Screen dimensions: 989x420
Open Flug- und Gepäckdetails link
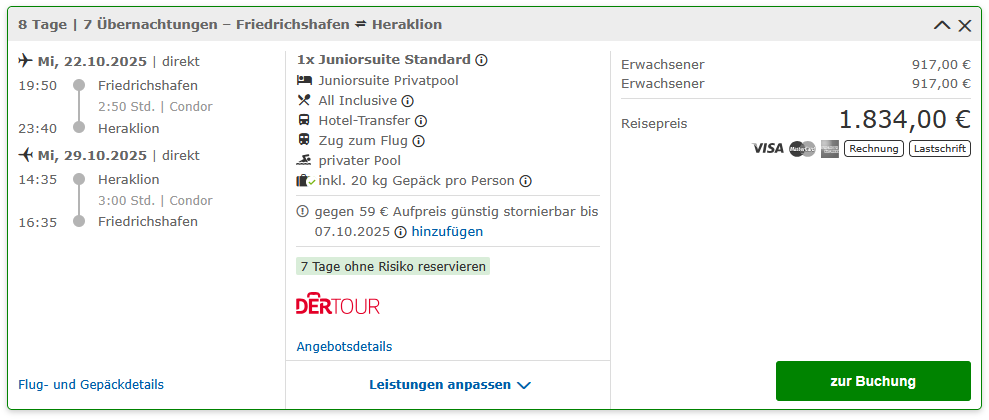coord(91,385)
